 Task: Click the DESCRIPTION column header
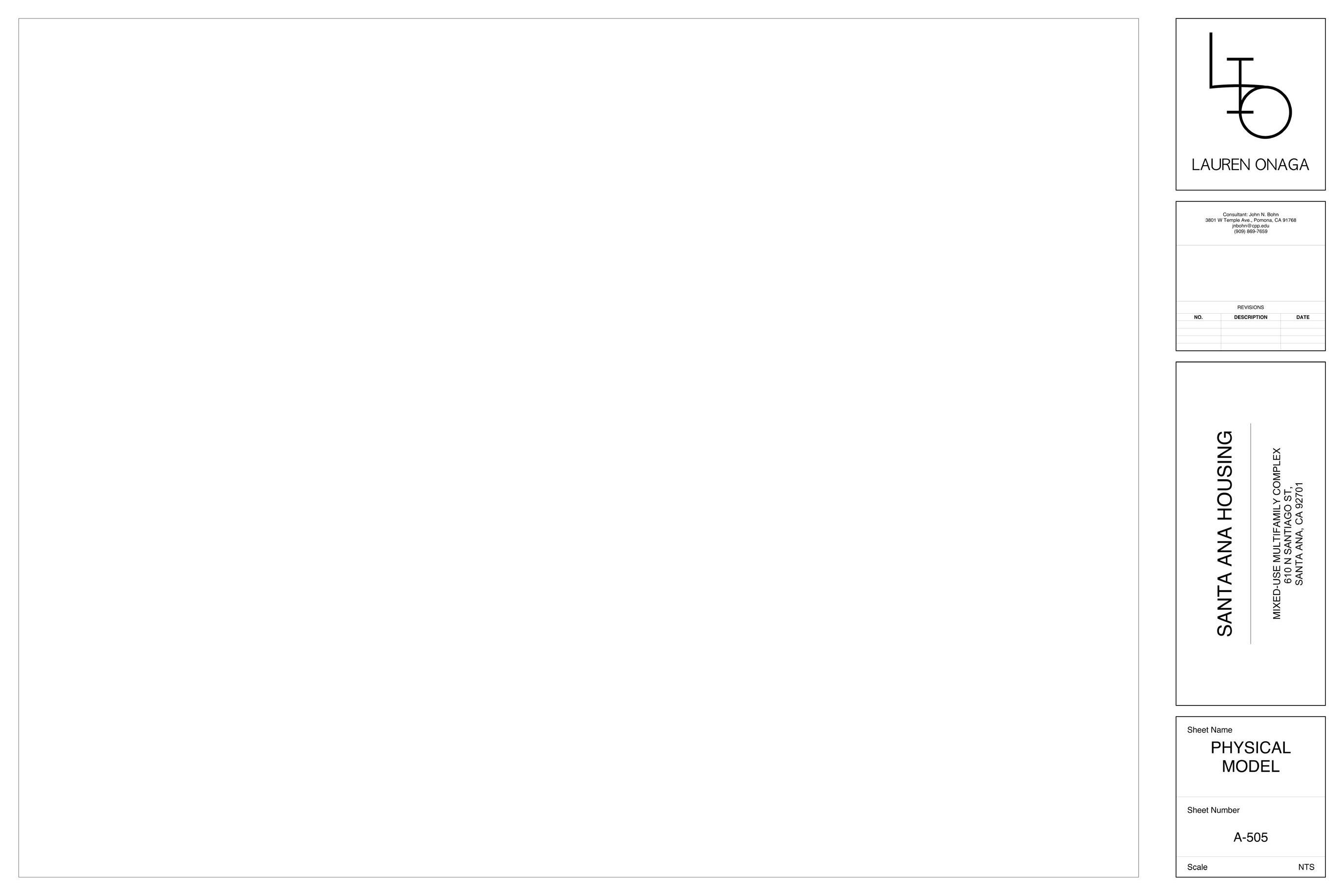(x=1250, y=317)
